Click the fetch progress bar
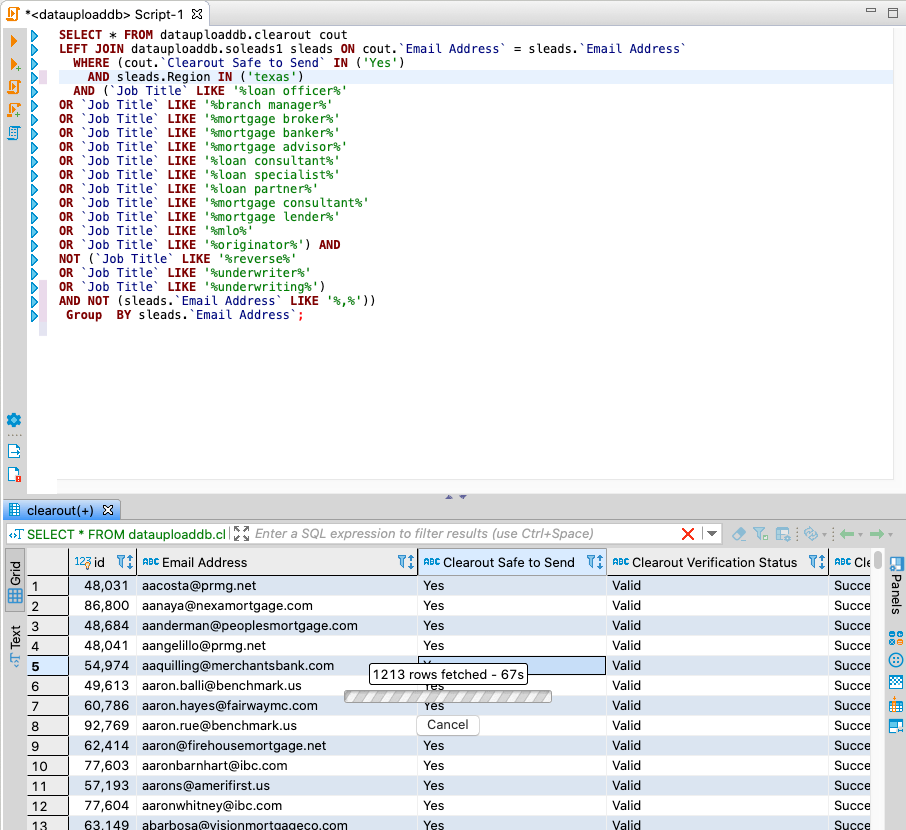 coord(447,696)
